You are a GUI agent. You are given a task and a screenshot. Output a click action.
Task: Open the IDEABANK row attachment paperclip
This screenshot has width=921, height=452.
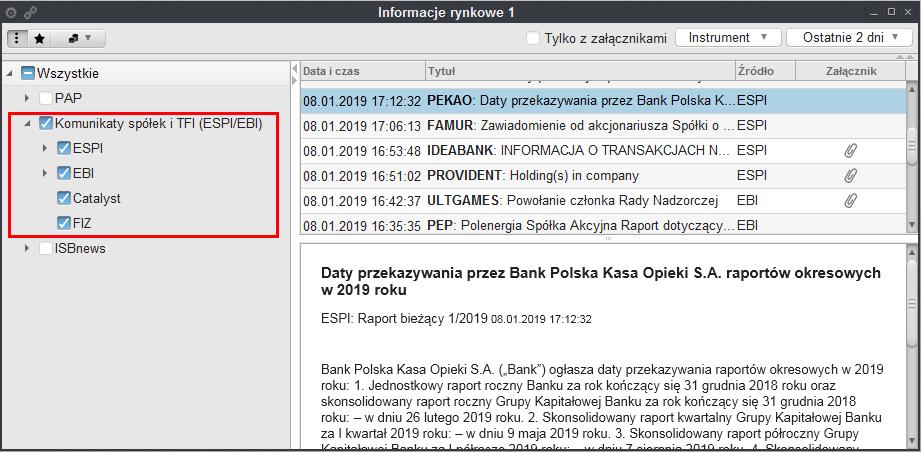tap(850, 151)
